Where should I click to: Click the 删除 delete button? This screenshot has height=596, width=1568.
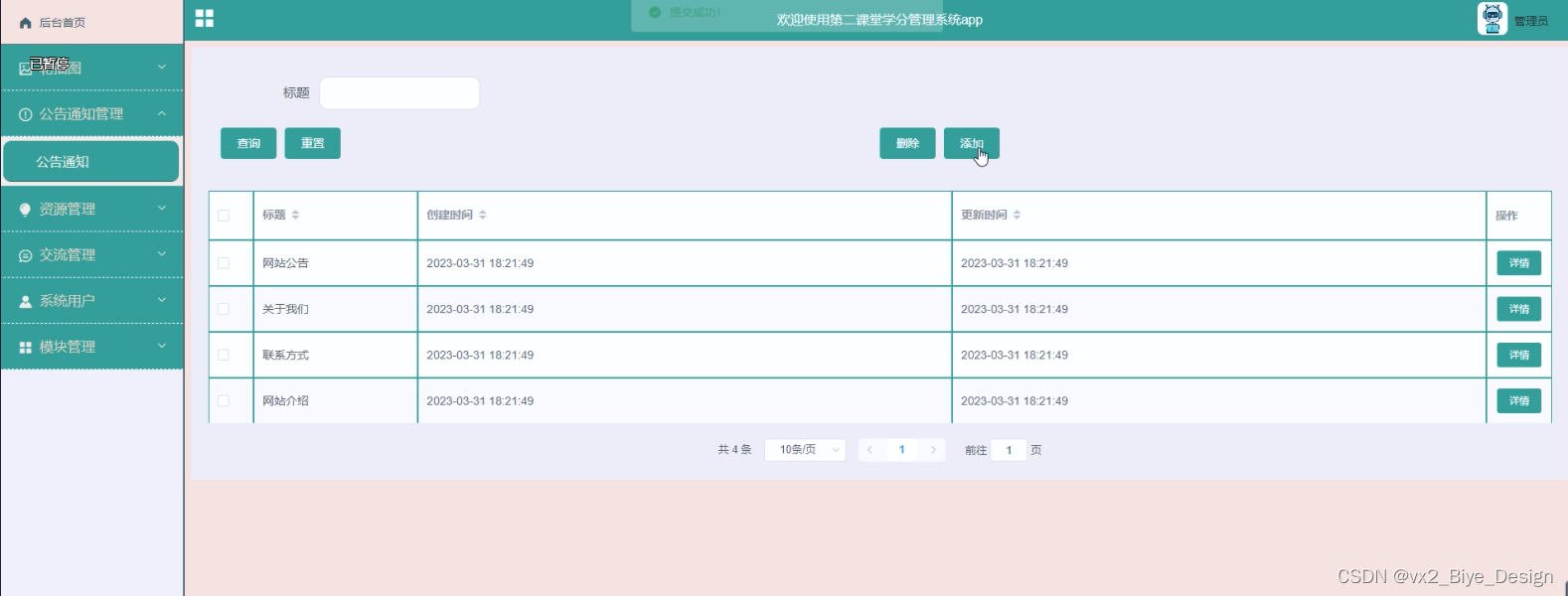[907, 143]
